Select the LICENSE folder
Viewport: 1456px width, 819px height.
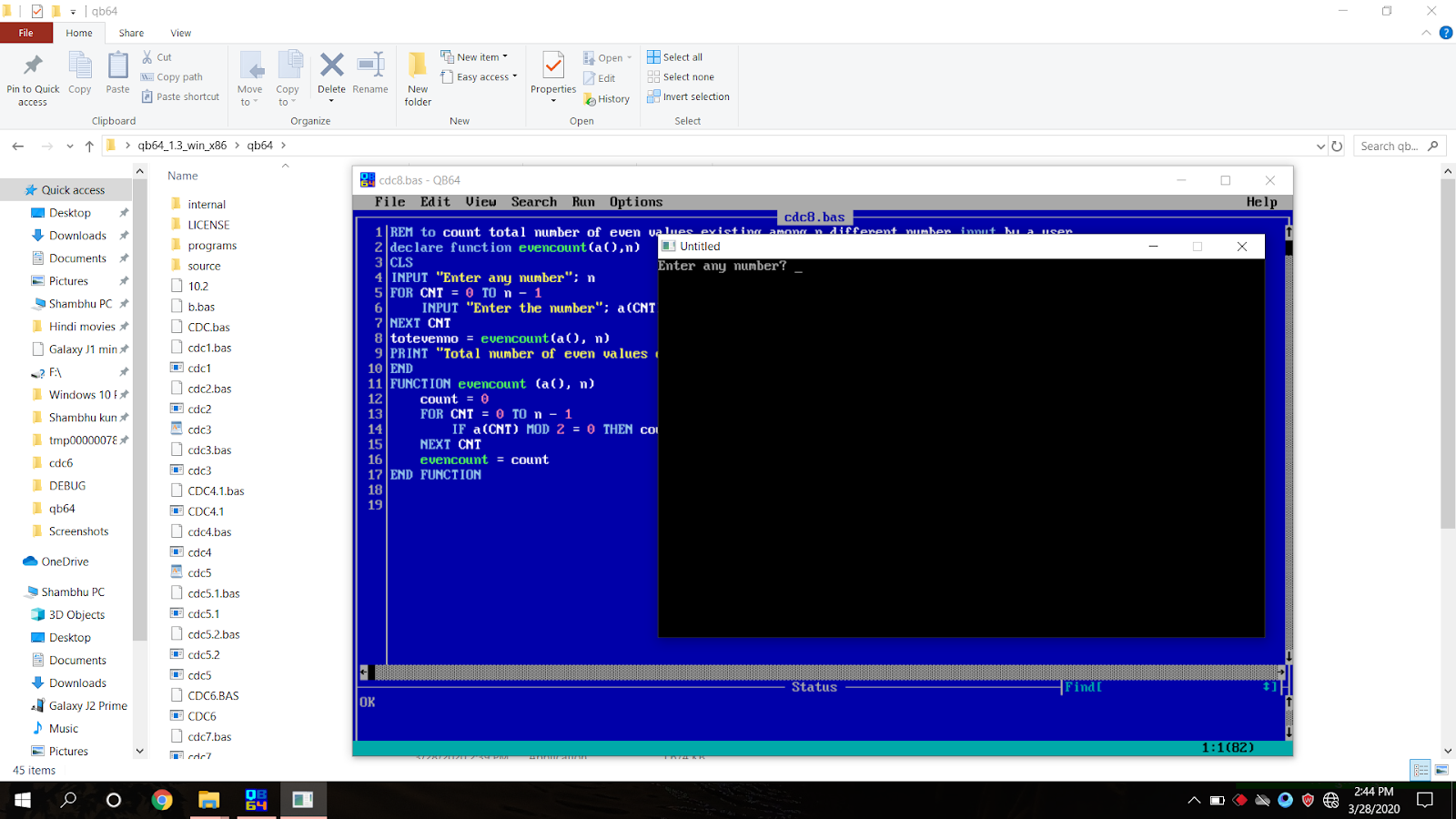coord(208,225)
